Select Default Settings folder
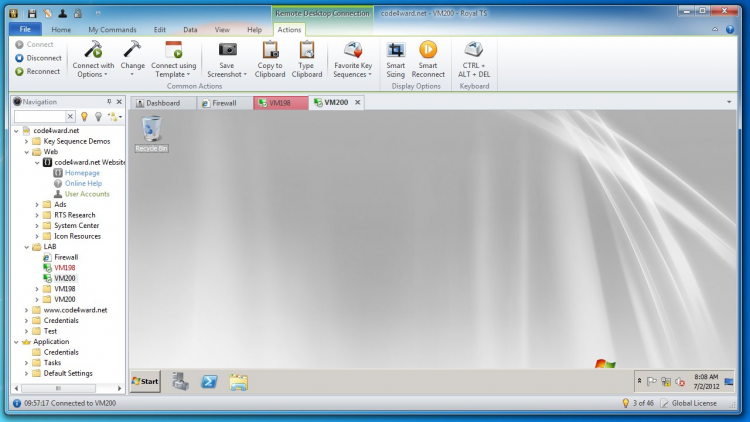The height and width of the screenshot is (422, 750). click(x=68, y=373)
